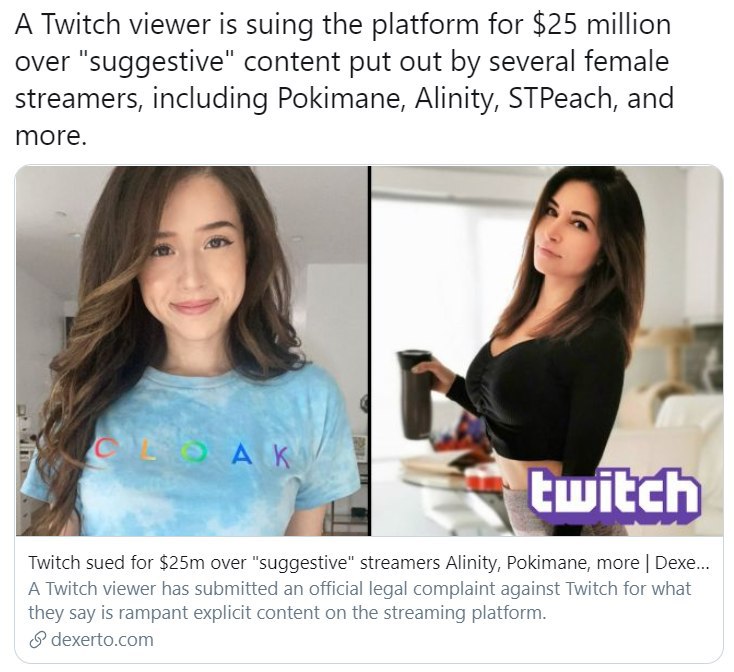
Task: Open the card headline "Twitch sued for $25m"
Action: (x=369, y=562)
